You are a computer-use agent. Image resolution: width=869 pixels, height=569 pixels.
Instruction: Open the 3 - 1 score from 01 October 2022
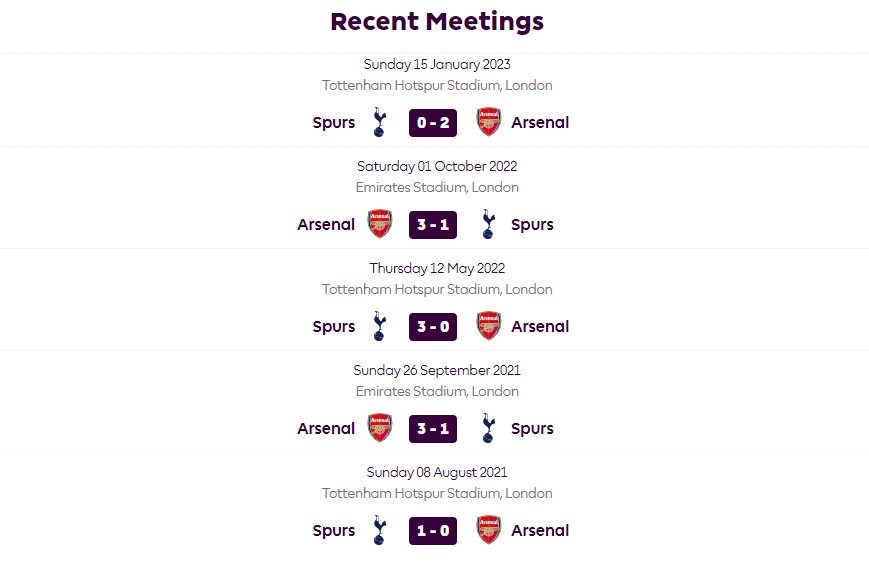(433, 225)
